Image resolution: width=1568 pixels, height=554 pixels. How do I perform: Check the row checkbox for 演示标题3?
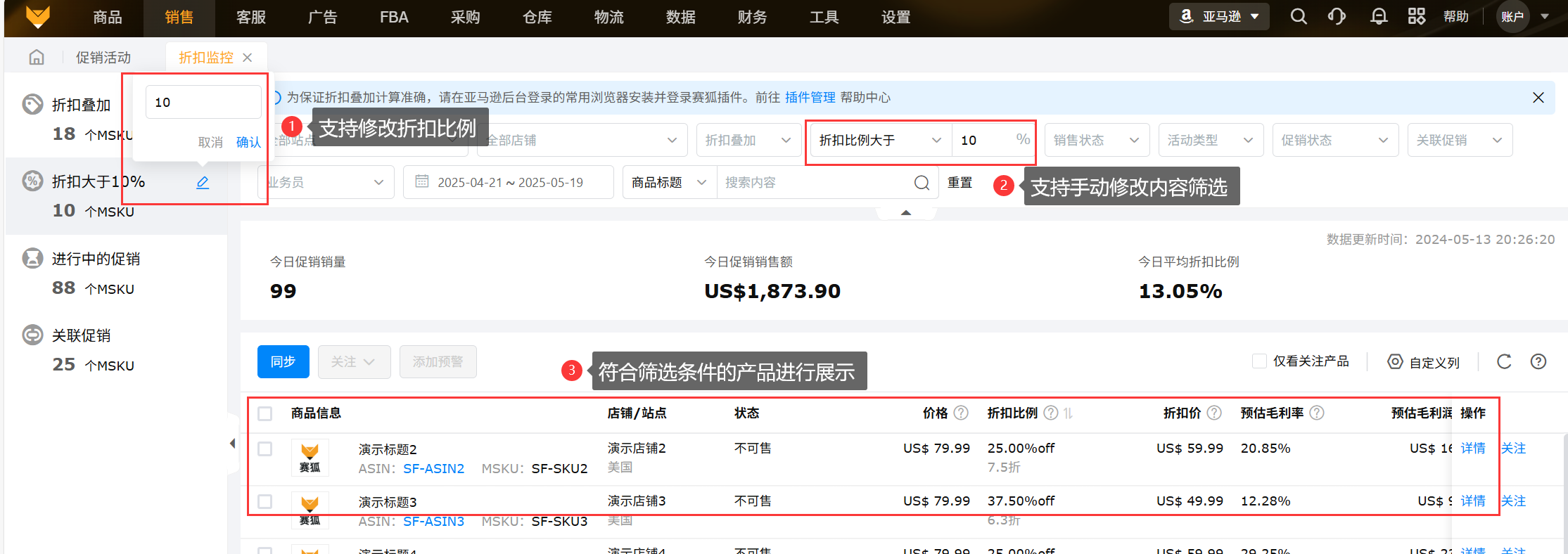pyautogui.click(x=264, y=501)
